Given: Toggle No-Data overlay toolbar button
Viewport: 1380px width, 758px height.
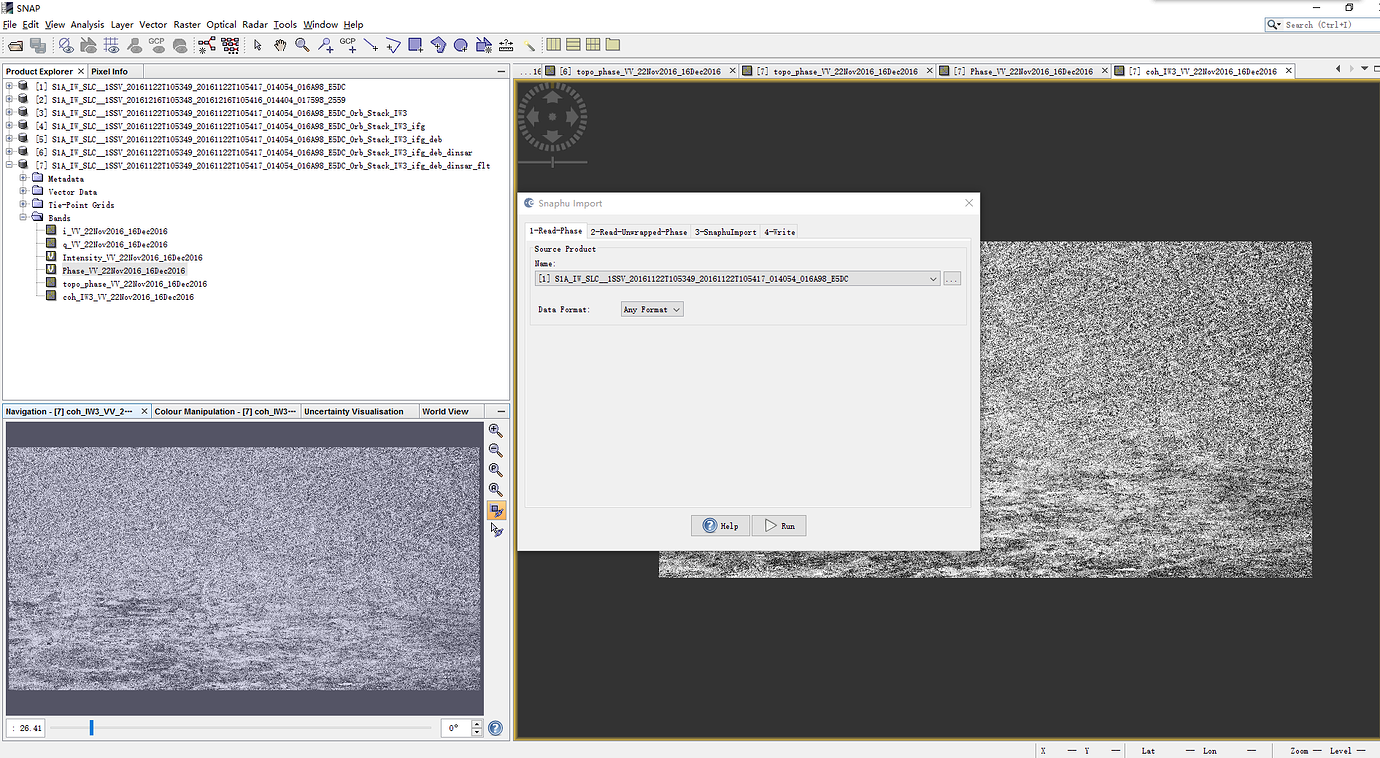Looking at the screenshot, I should click(66, 45).
